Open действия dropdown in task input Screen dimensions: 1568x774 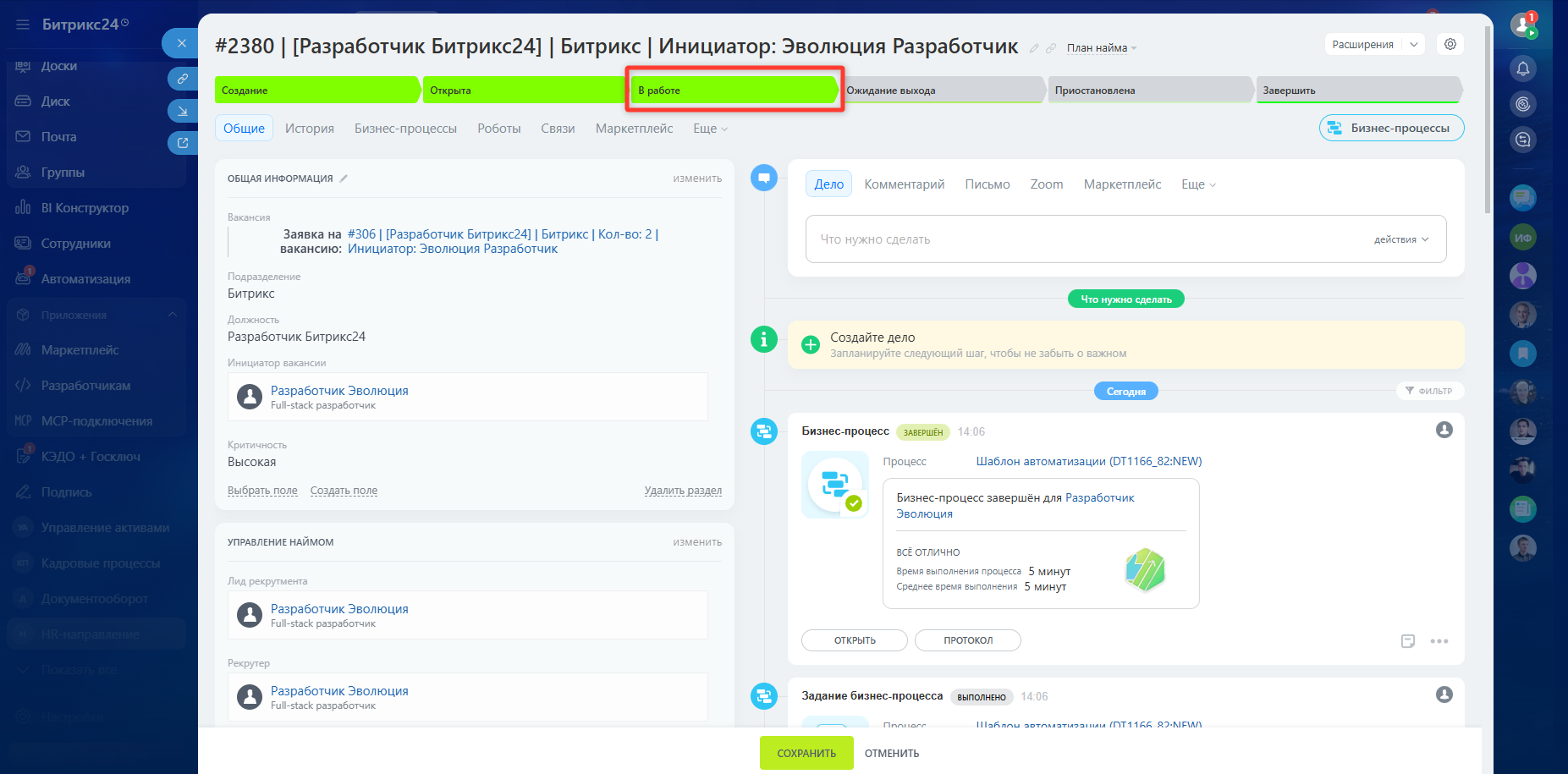tap(1401, 239)
